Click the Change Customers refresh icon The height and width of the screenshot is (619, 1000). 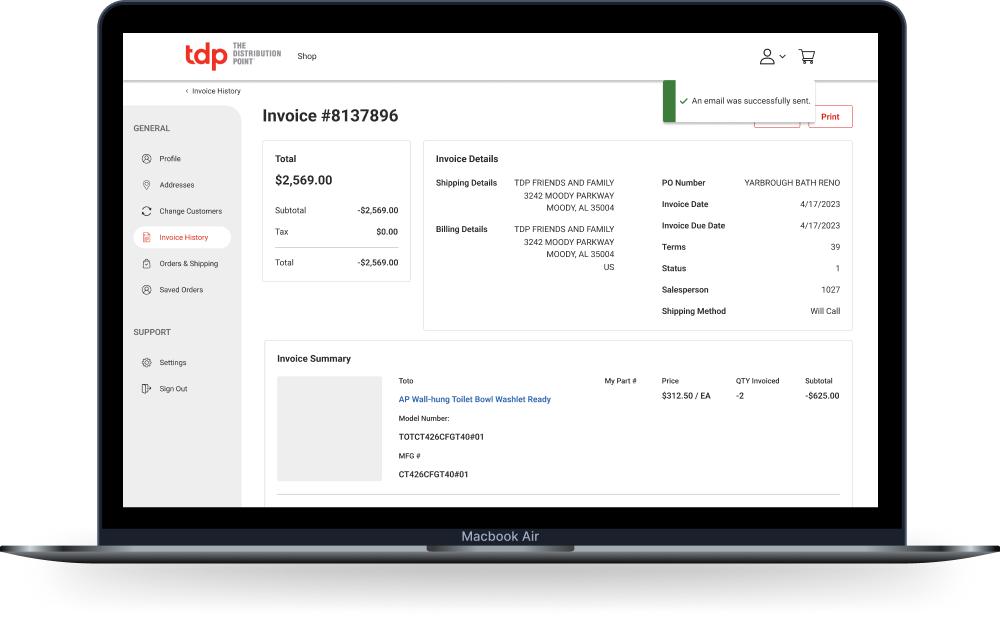pyautogui.click(x=146, y=211)
